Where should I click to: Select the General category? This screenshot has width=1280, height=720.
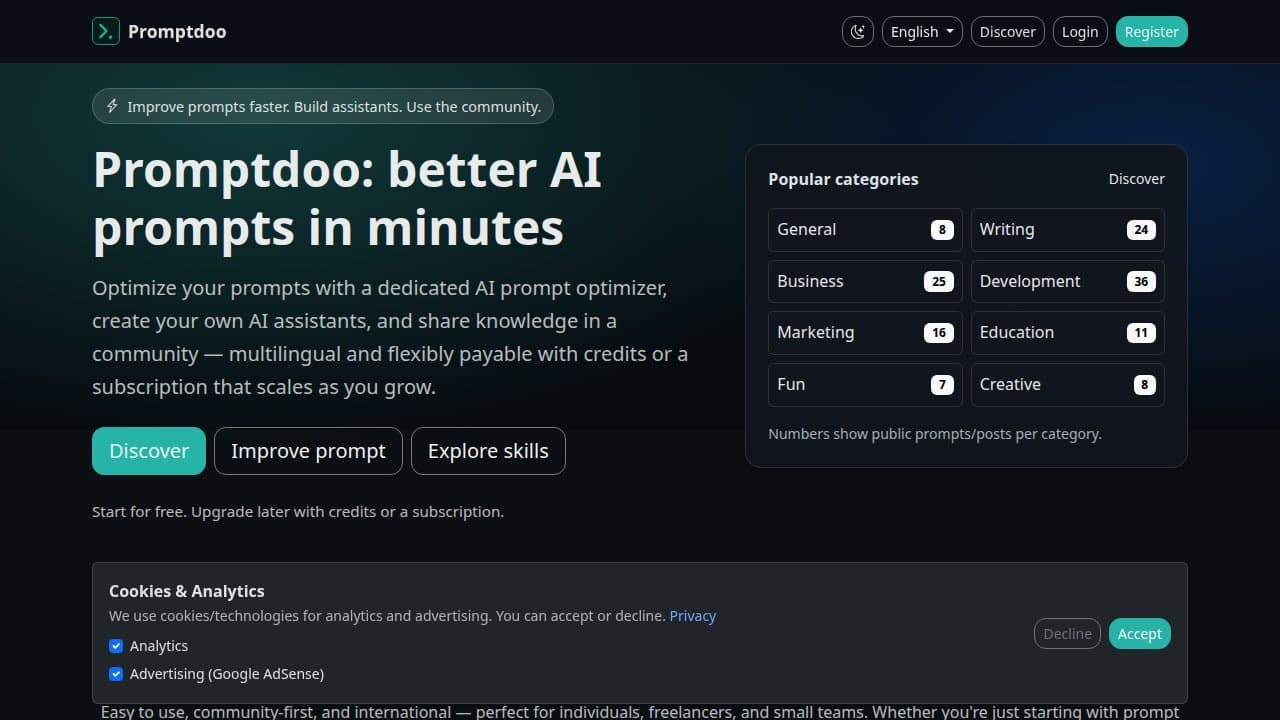865,230
